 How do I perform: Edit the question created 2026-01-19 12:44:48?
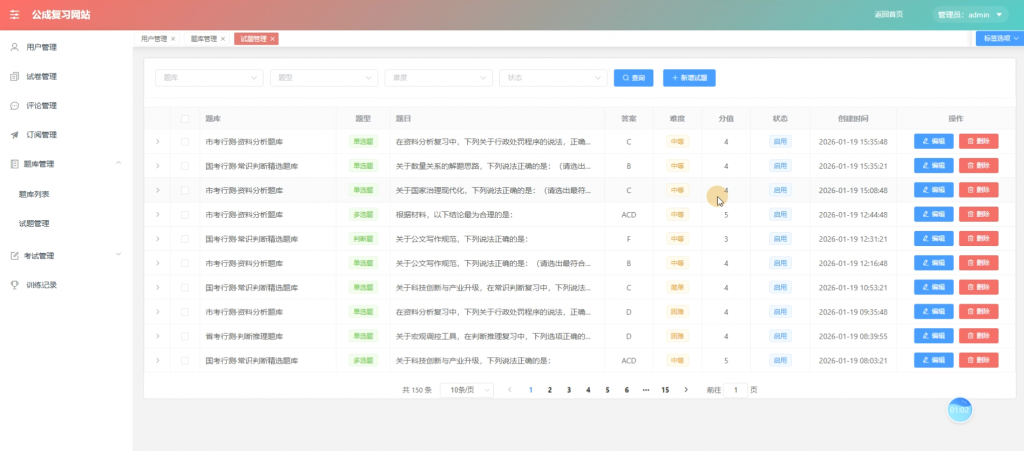[x=933, y=214]
